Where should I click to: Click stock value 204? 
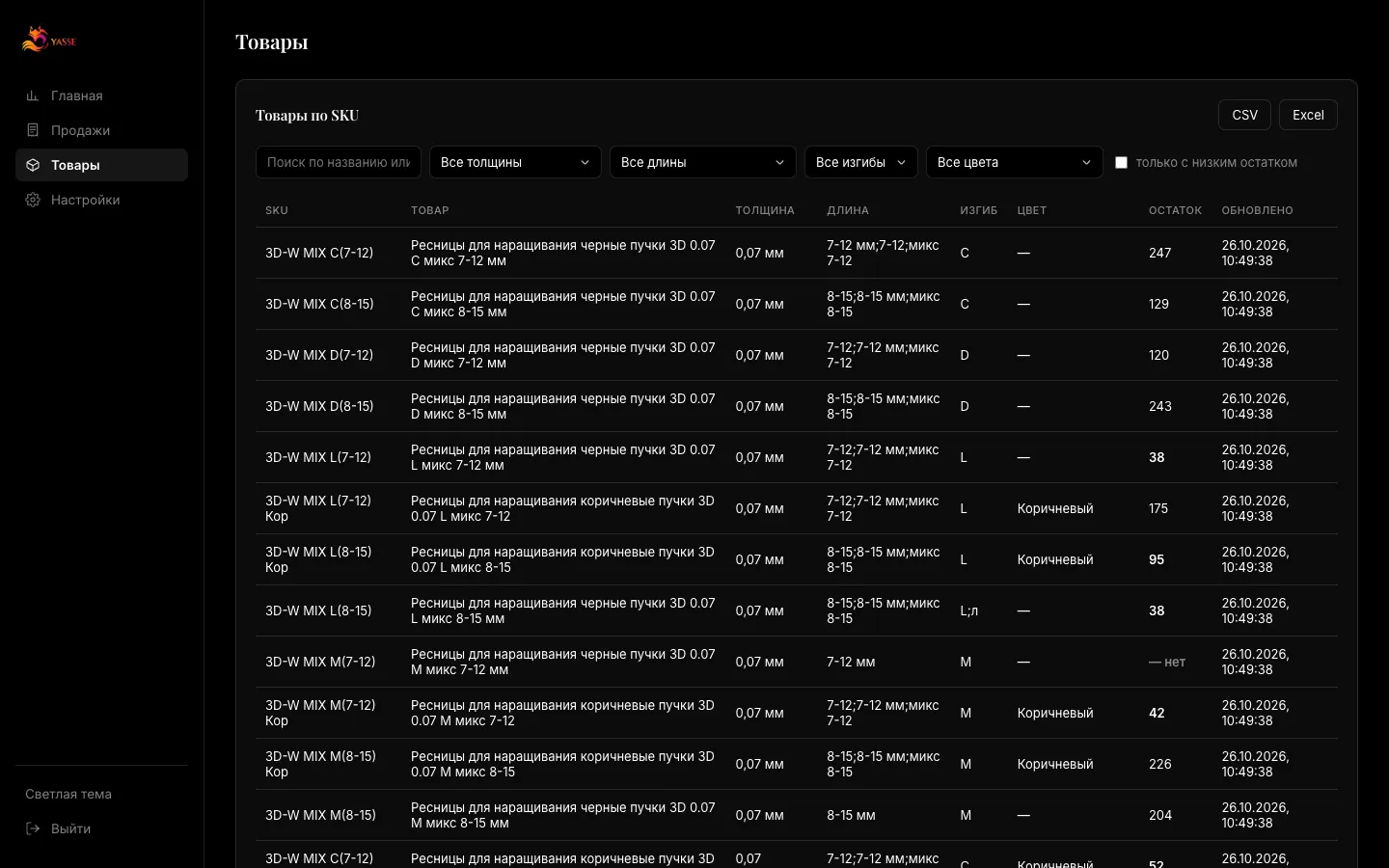[x=1159, y=815]
